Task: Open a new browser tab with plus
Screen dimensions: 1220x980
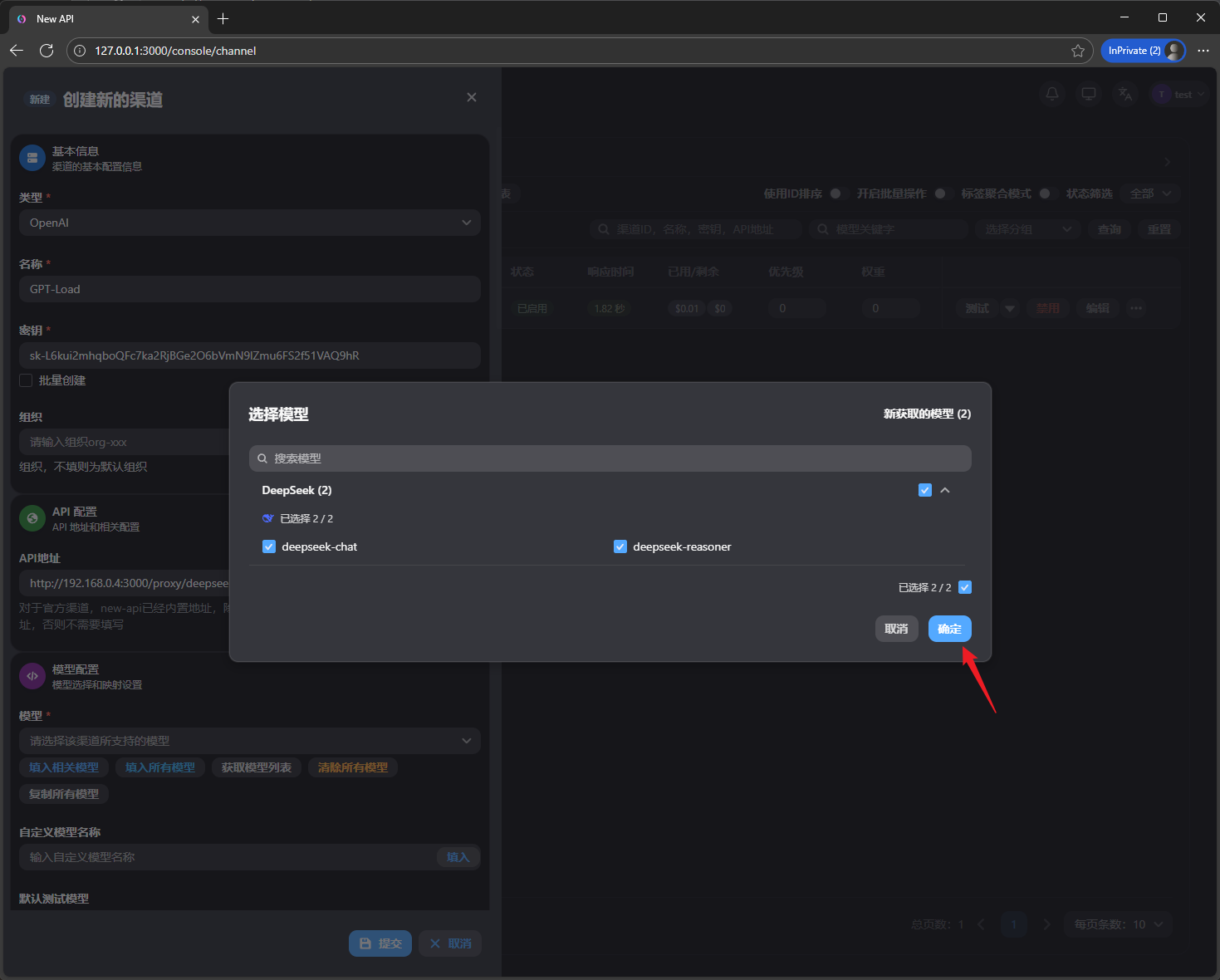Action: (223, 18)
